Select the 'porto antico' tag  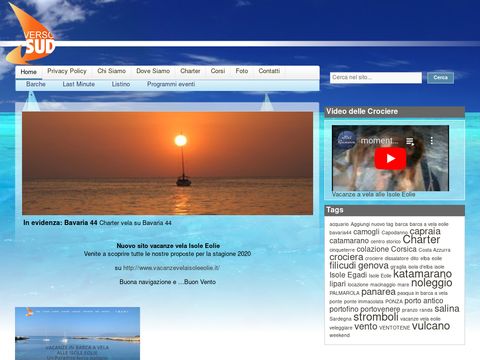424,301
